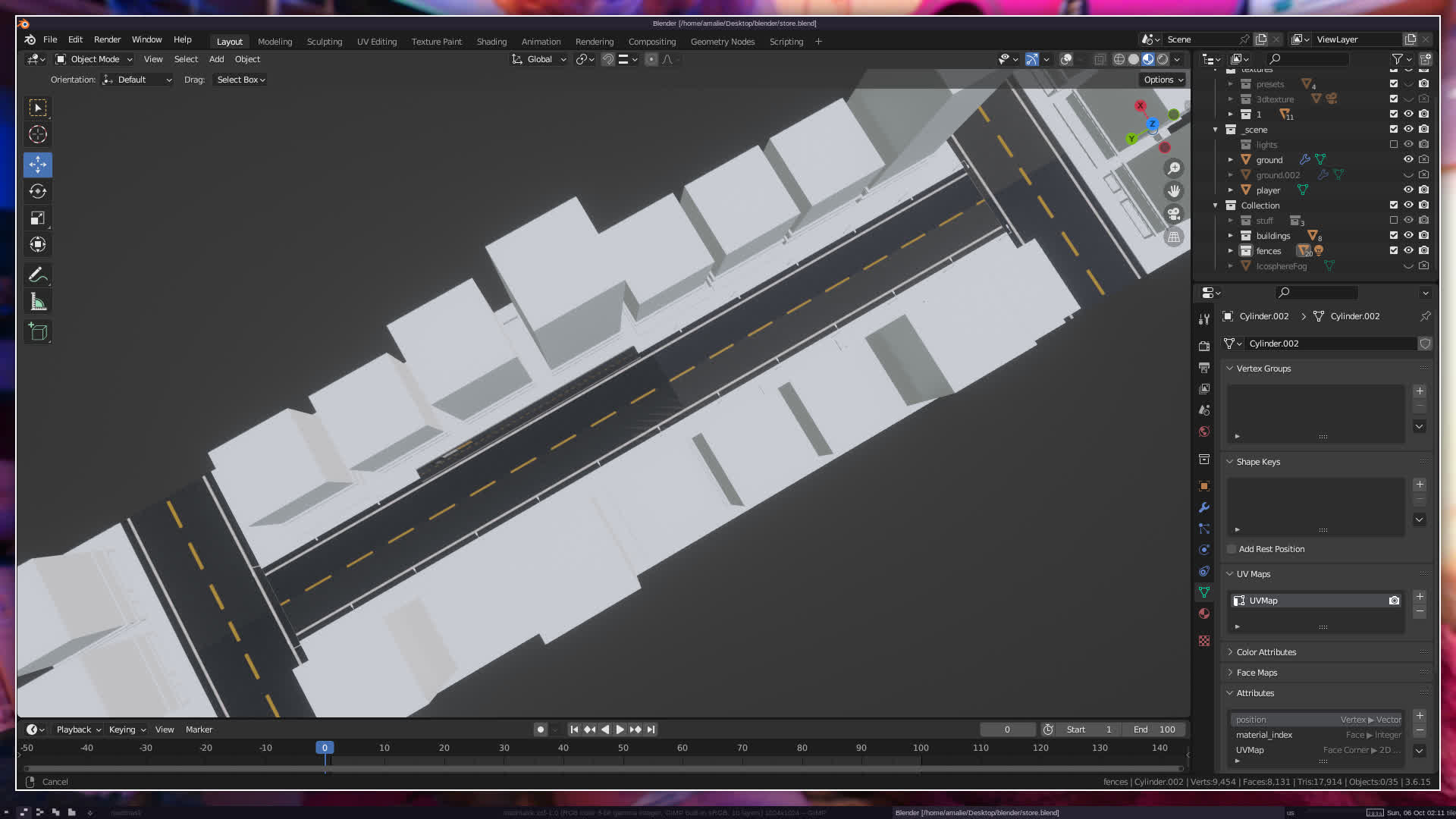Enable Add Rest Position checkbox
Screen dimensions: 1456x819
(1232, 549)
